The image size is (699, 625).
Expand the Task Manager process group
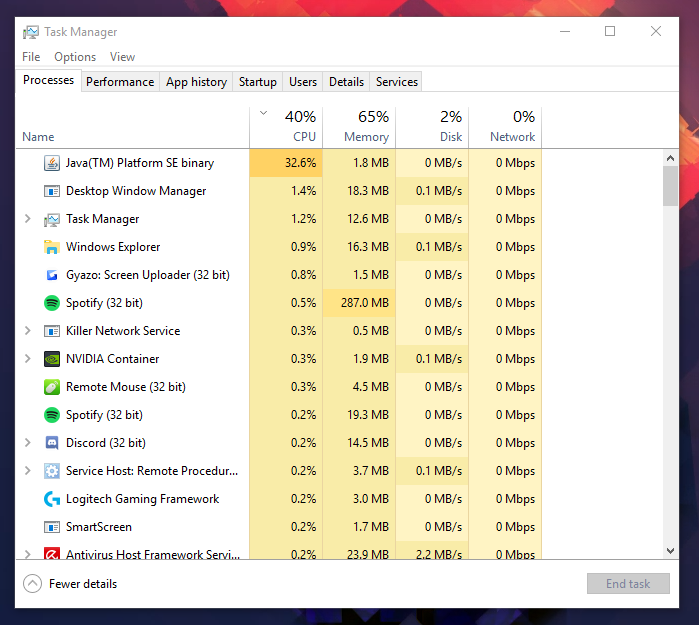coord(28,219)
